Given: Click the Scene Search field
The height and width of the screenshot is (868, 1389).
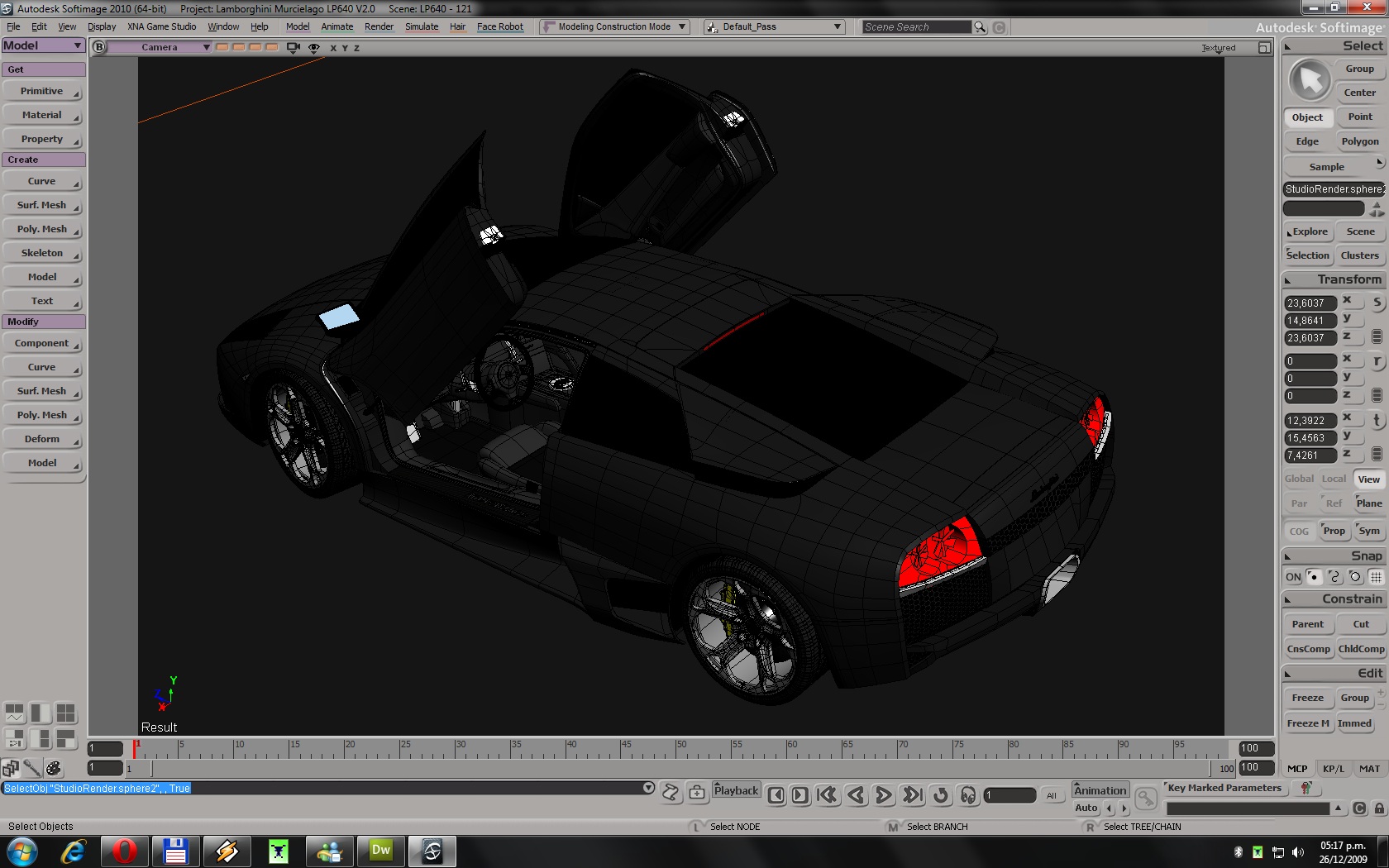Looking at the screenshot, I should pos(916,27).
